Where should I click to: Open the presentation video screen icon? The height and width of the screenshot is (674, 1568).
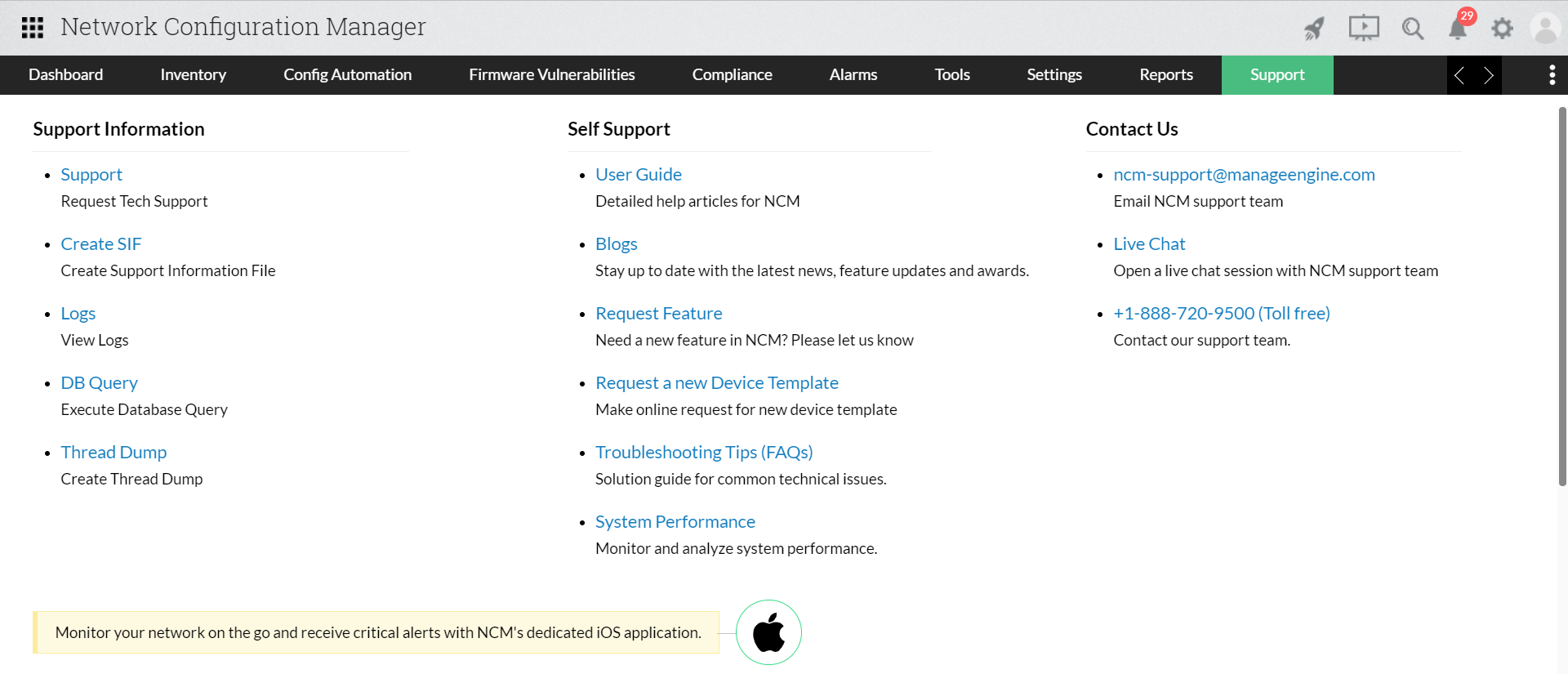click(x=1363, y=29)
